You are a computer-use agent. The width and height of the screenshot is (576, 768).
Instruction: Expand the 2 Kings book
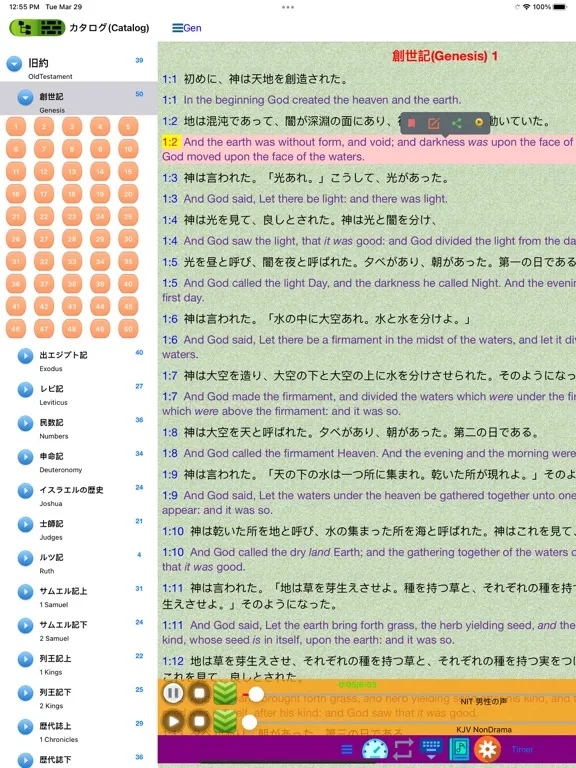pyautogui.click(x=25, y=693)
